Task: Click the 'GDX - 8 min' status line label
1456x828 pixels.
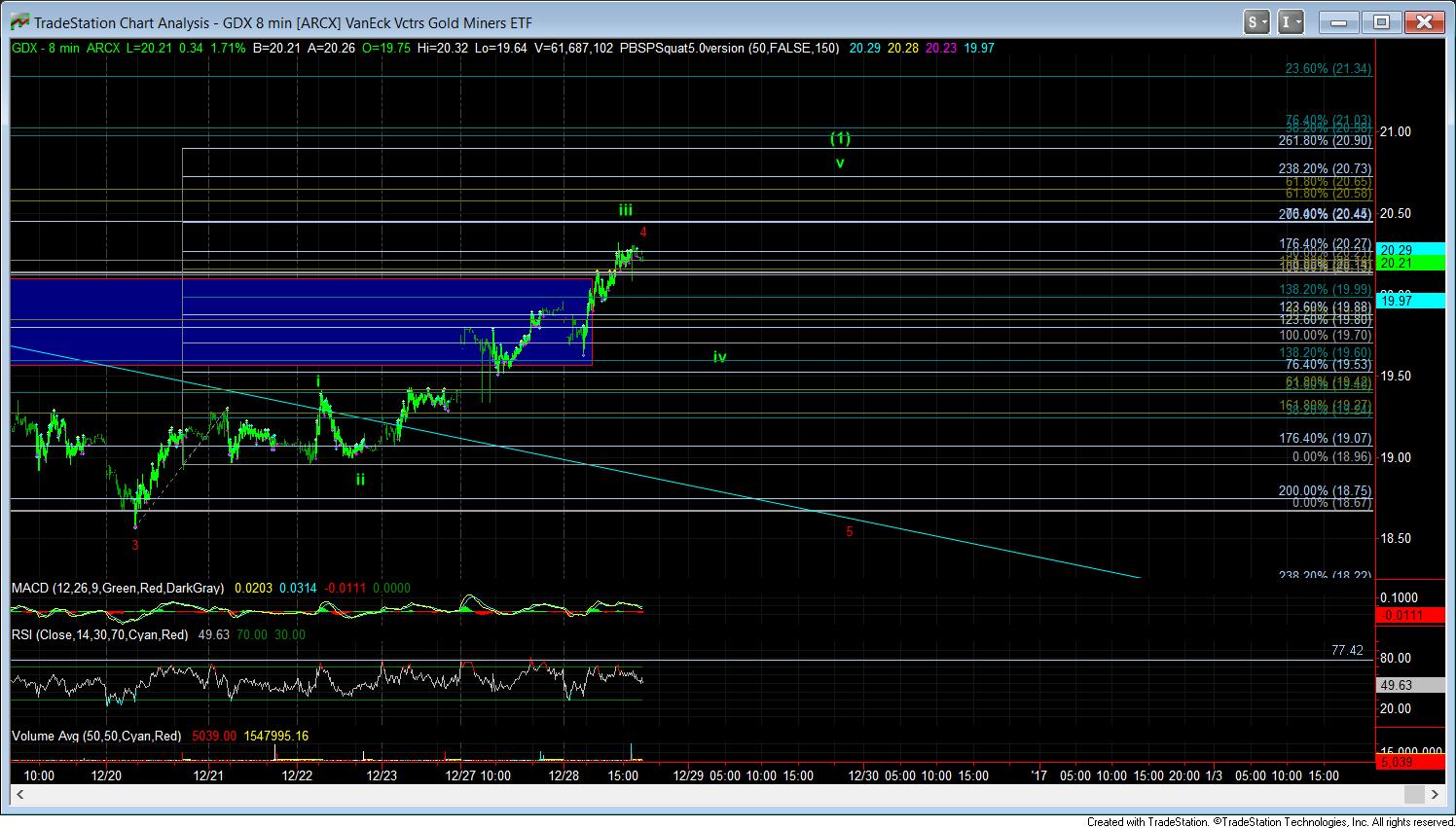Action: click(46, 48)
